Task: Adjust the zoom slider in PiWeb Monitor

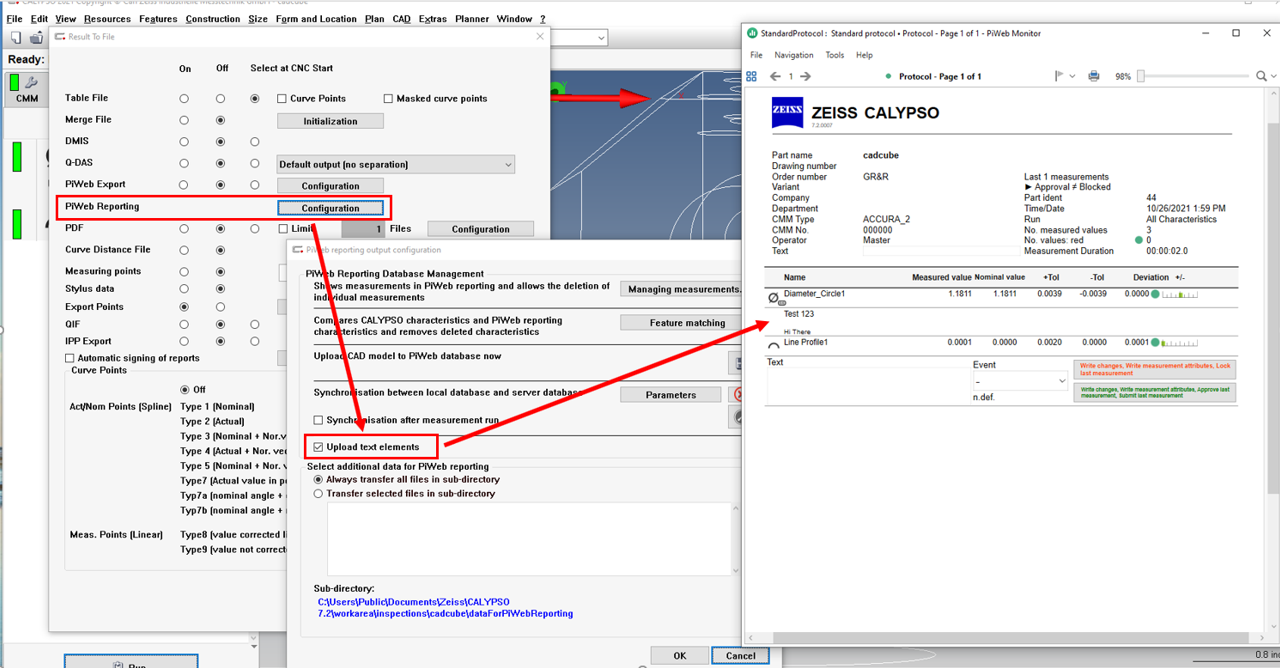Action: click(x=1141, y=76)
